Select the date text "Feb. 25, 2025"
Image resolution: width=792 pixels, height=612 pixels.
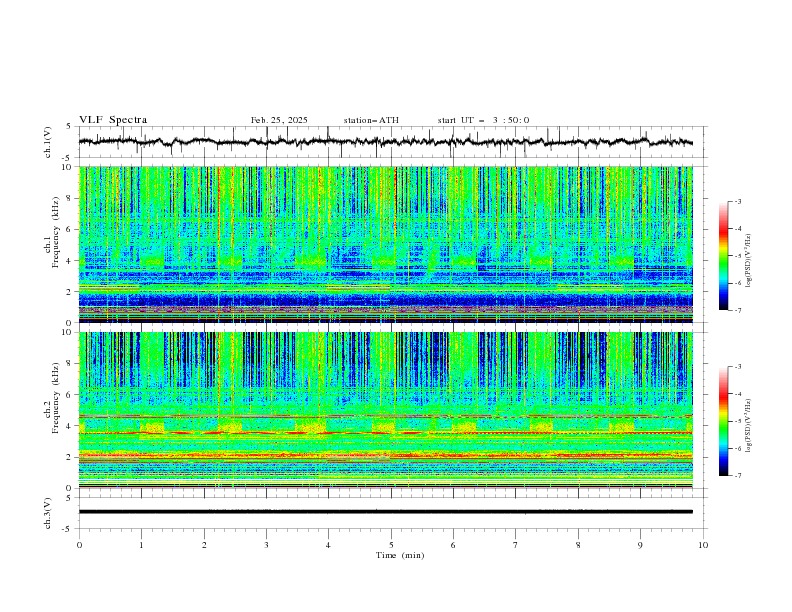(x=279, y=120)
